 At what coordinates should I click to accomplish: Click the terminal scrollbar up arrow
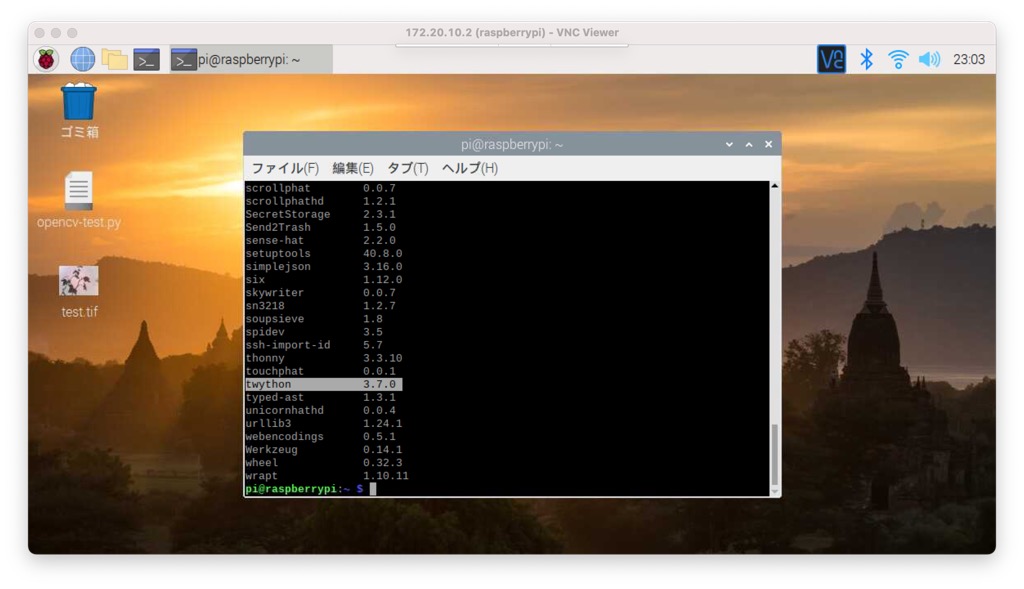pyautogui.click(x=775, y=187)
